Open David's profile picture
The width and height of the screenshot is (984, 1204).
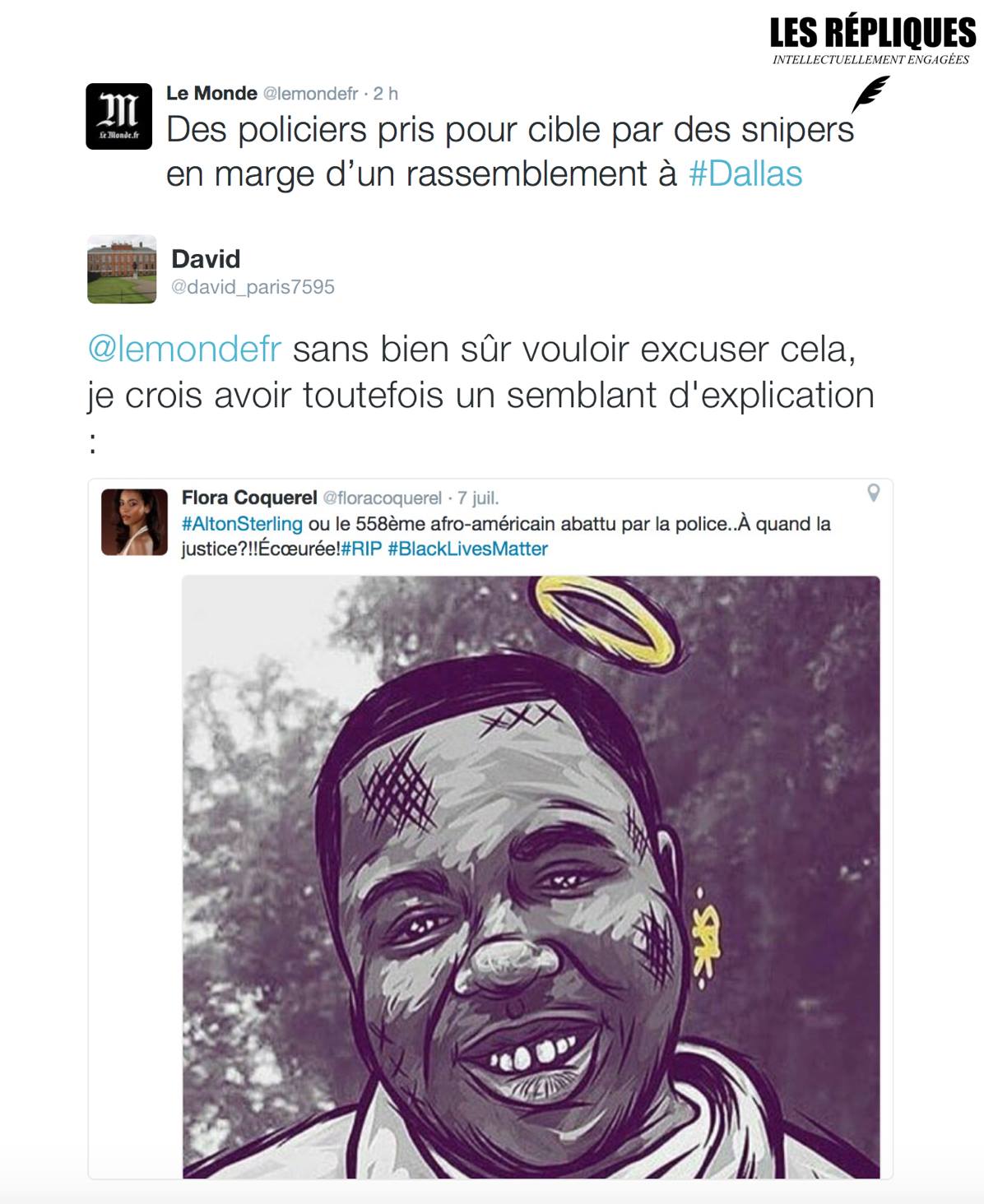pos(122,269)
